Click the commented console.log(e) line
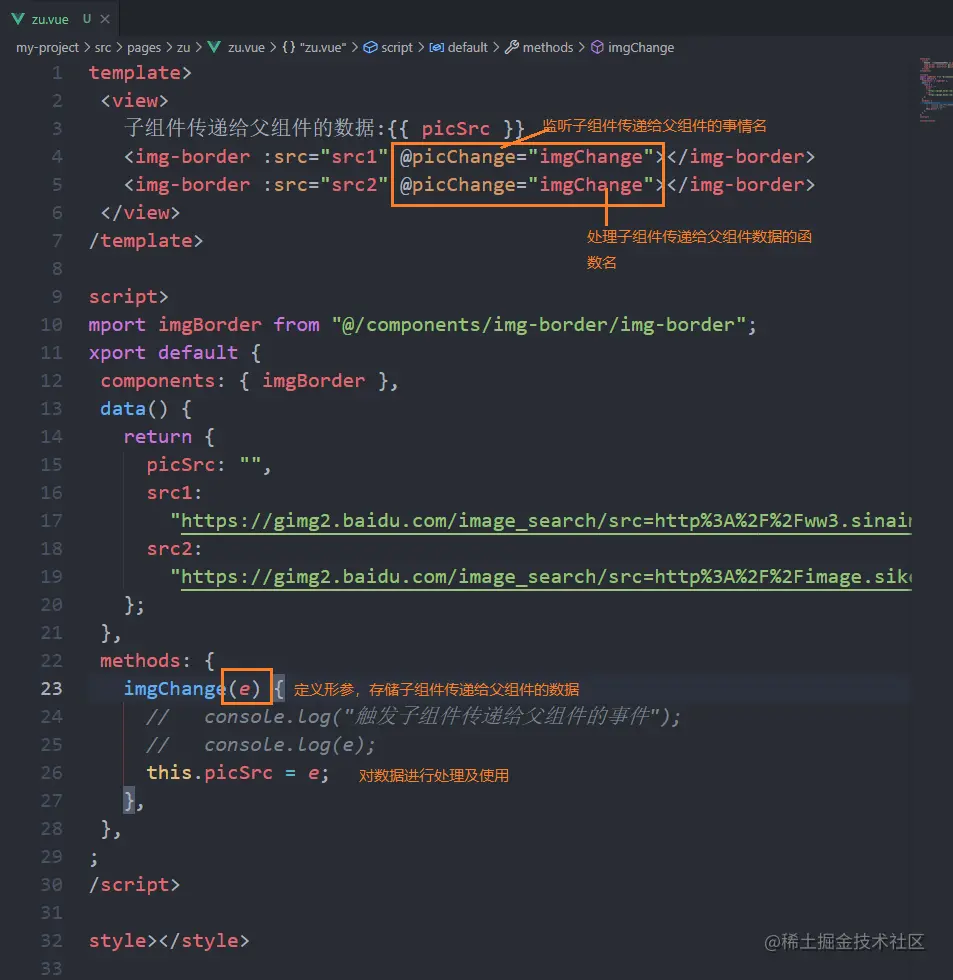953x980 pixels. point(261,745)
